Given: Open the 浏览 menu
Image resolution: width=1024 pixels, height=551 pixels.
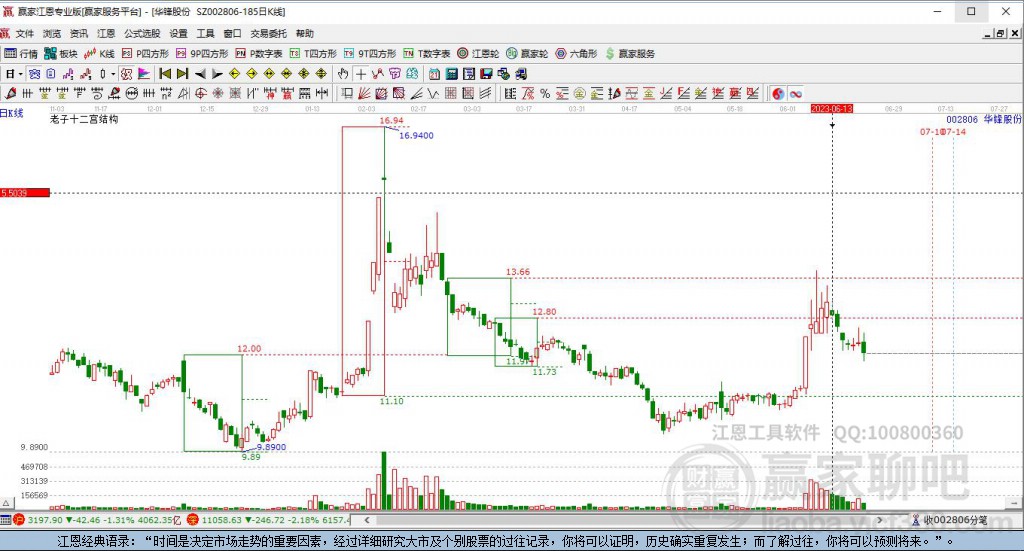Looking at the screenshot, I should click(52, 33).
